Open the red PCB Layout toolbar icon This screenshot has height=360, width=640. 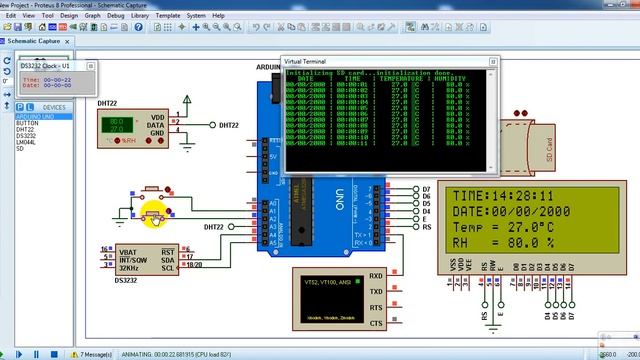[63, 27]
